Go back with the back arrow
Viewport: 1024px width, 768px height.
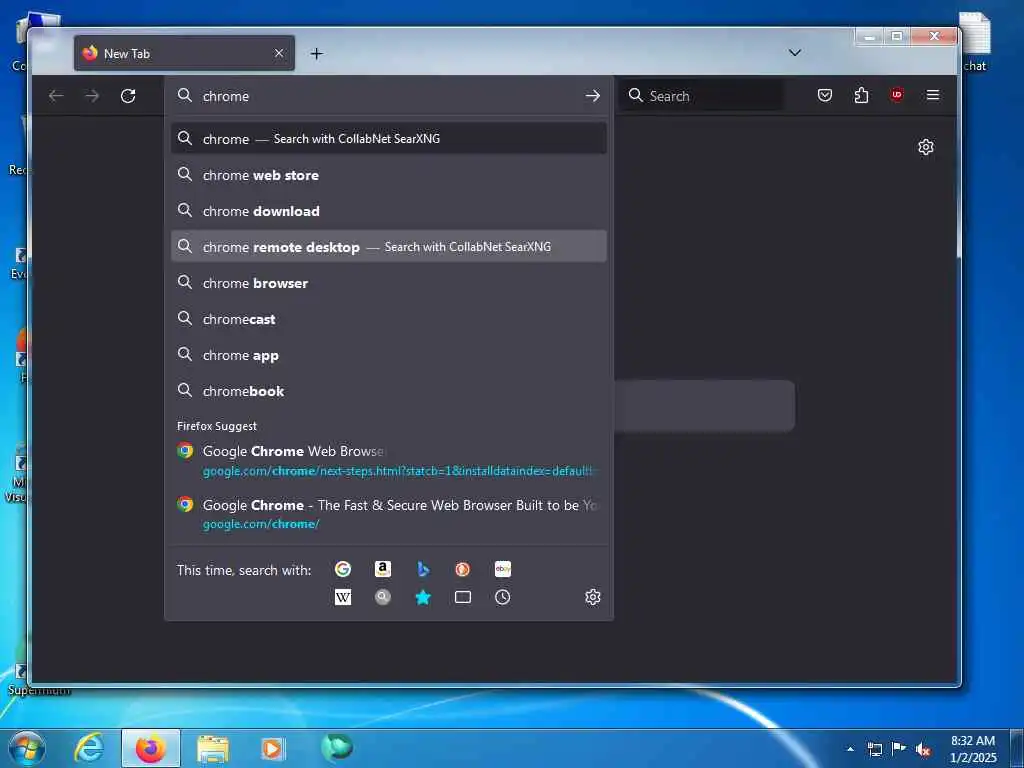(56, 96)
